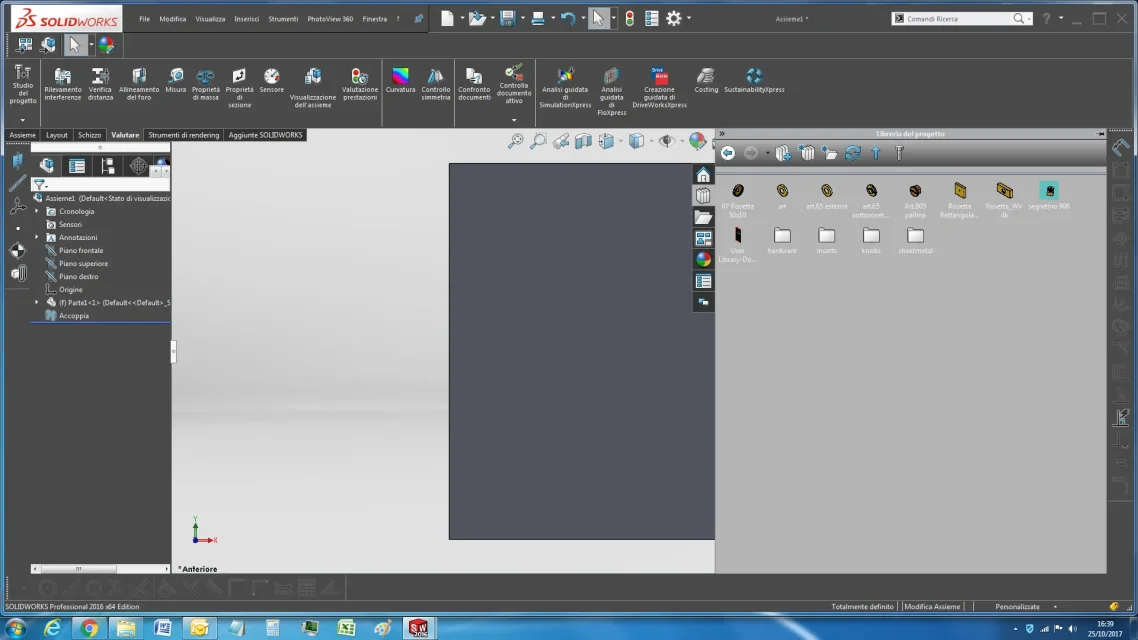Screen dimensions: 1138x640
Task: Expand the Parte1<1> tree node
Action: pos(37,303)
